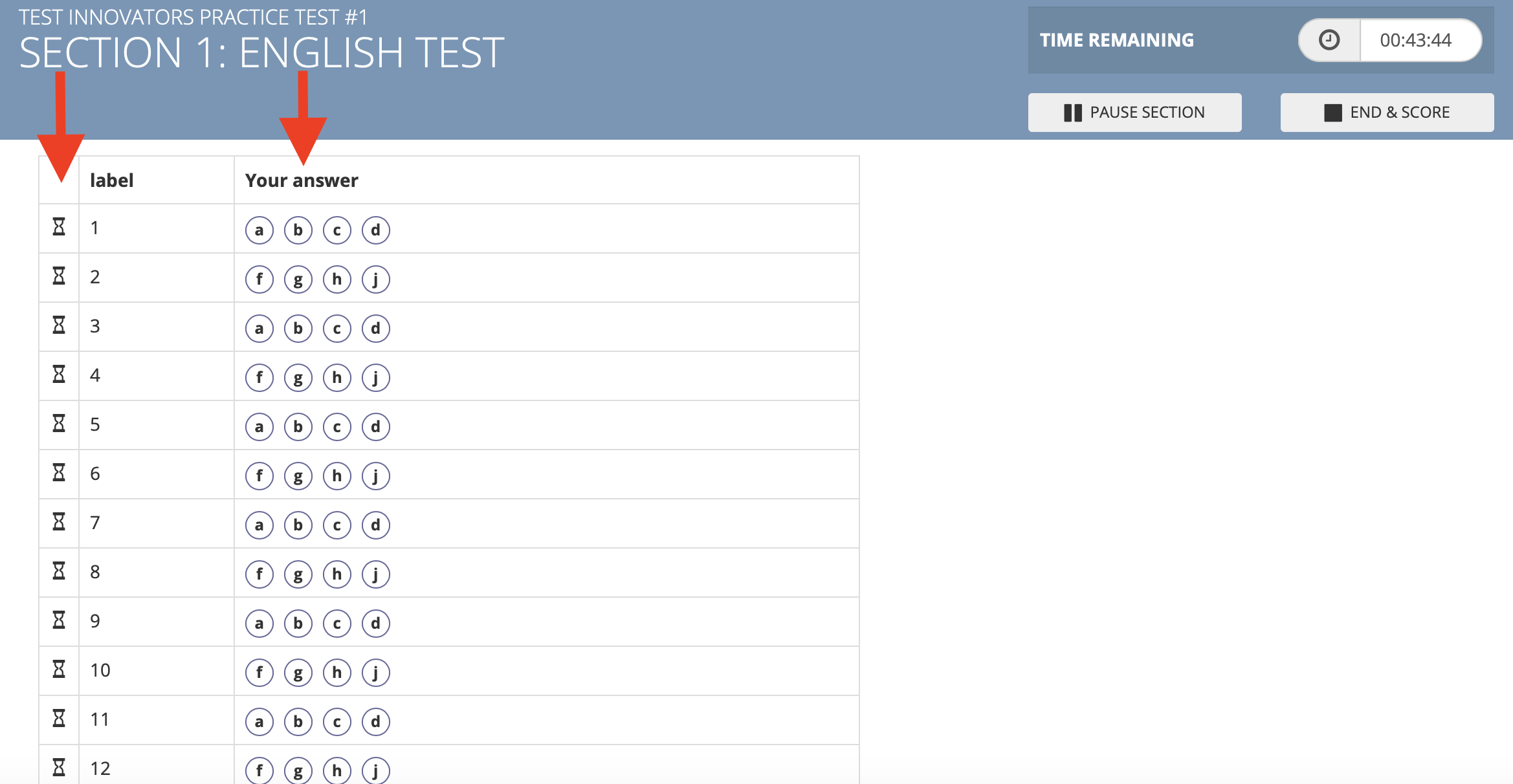Click the "label" column header
The width and height of the screenshot is (1513, 784).
pyautogui.click(x=112, y=180)
